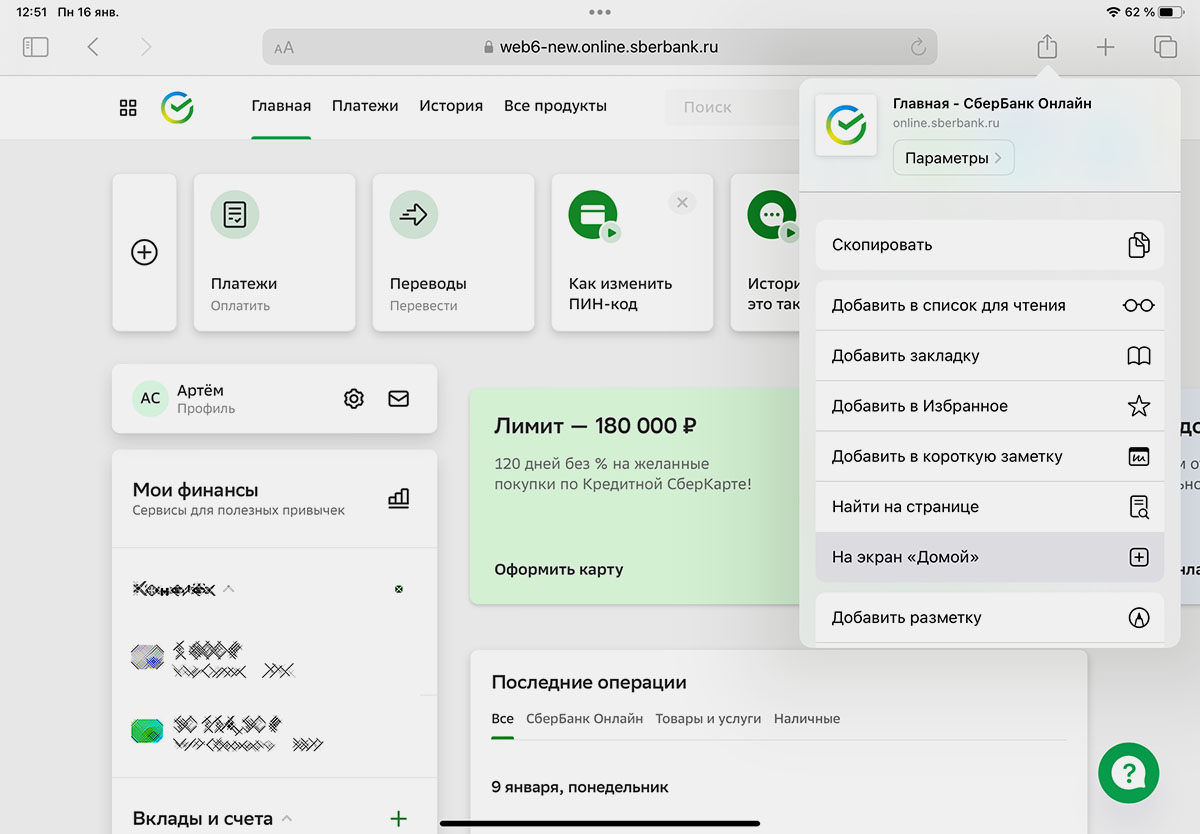
Task: Add new deposit with green plus
Action: pyautogui.click(x=398, y=819)
